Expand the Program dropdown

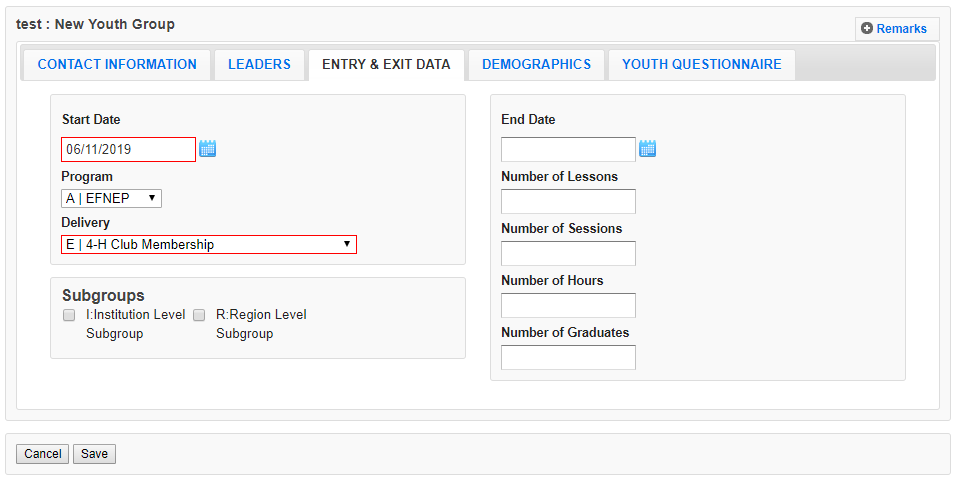(x=111, y=198)
